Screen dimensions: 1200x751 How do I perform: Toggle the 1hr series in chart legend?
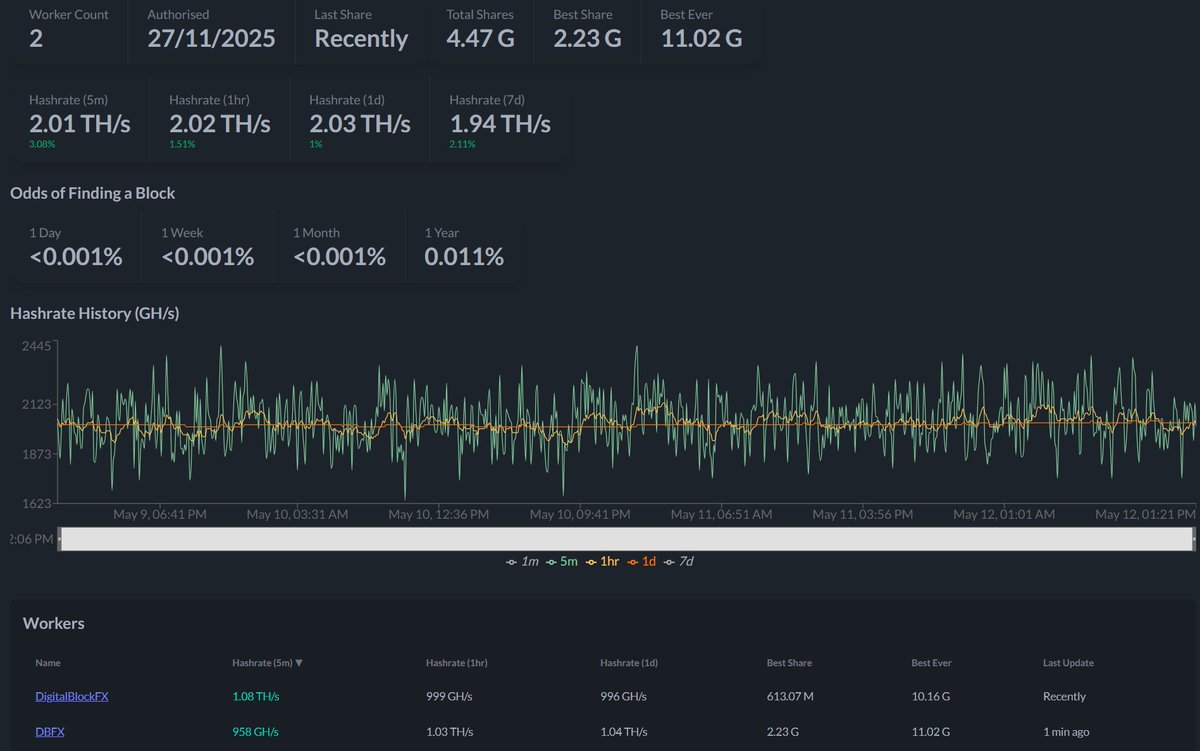coord(603,562)
